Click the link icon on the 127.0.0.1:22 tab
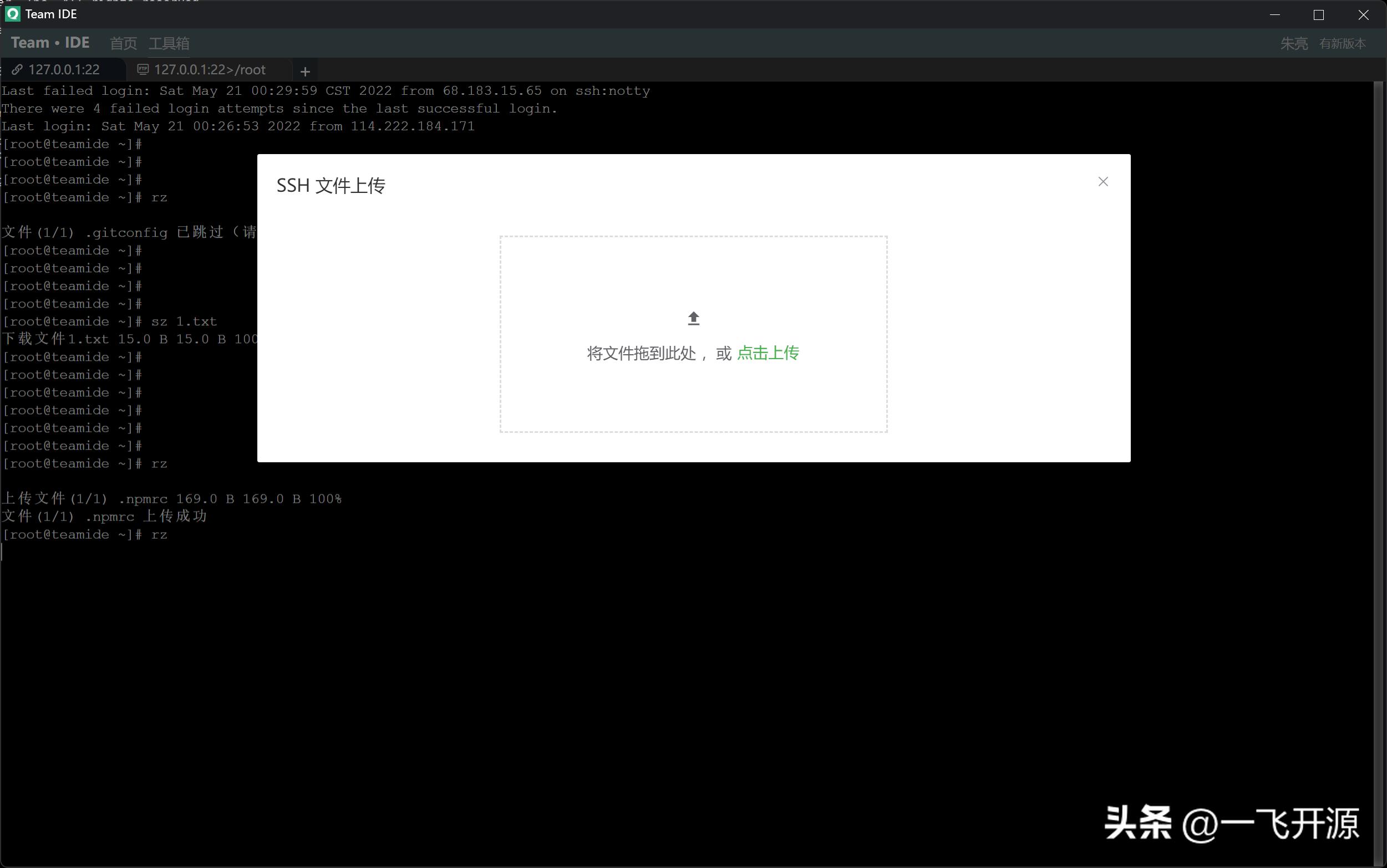Screen dimensions: 1387x868 (x=18, y=69)
